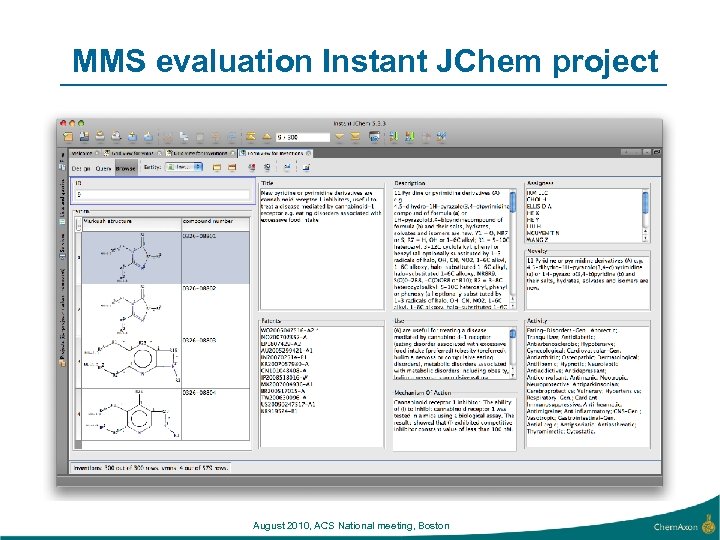Click the Use field scrollbar

[x=513, y=353]
